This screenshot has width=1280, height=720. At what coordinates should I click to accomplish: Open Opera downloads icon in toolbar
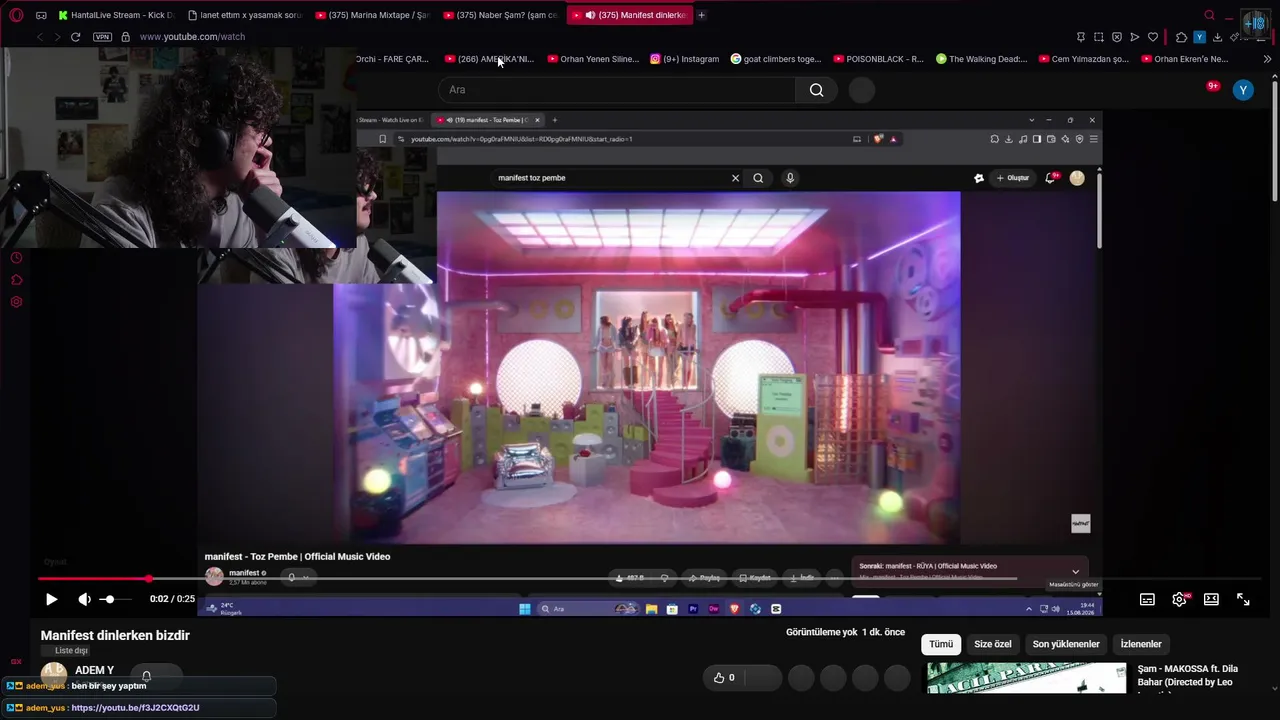1217,37
